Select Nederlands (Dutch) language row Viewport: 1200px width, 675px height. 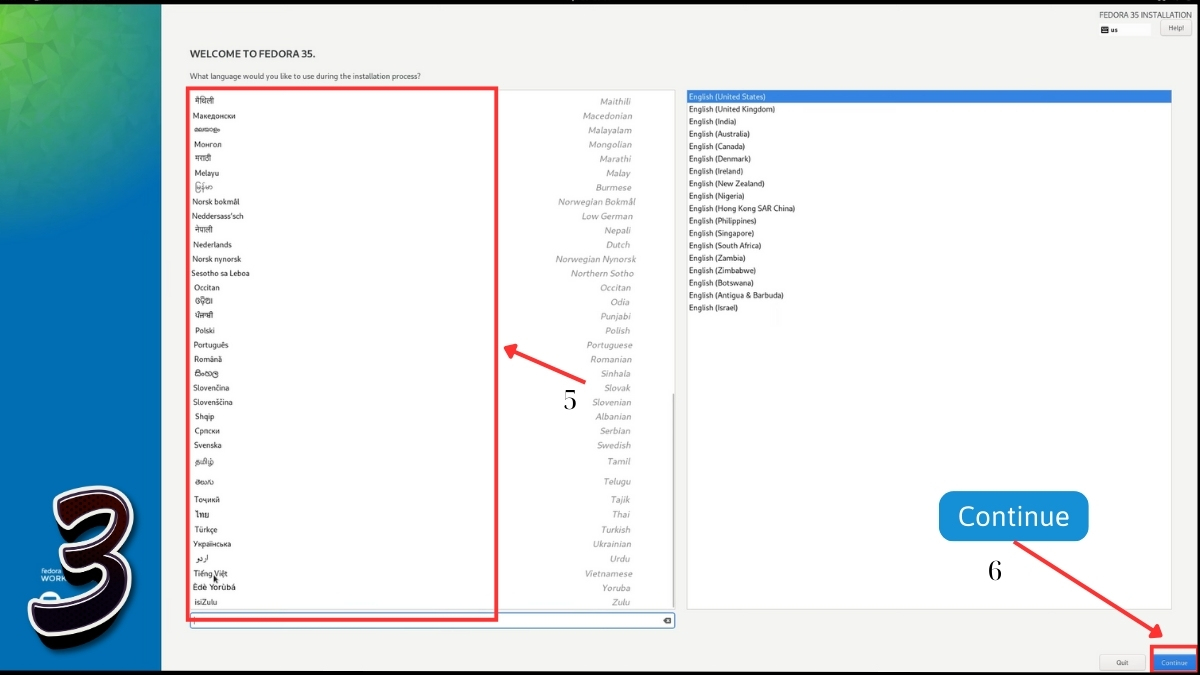(430, 244)
